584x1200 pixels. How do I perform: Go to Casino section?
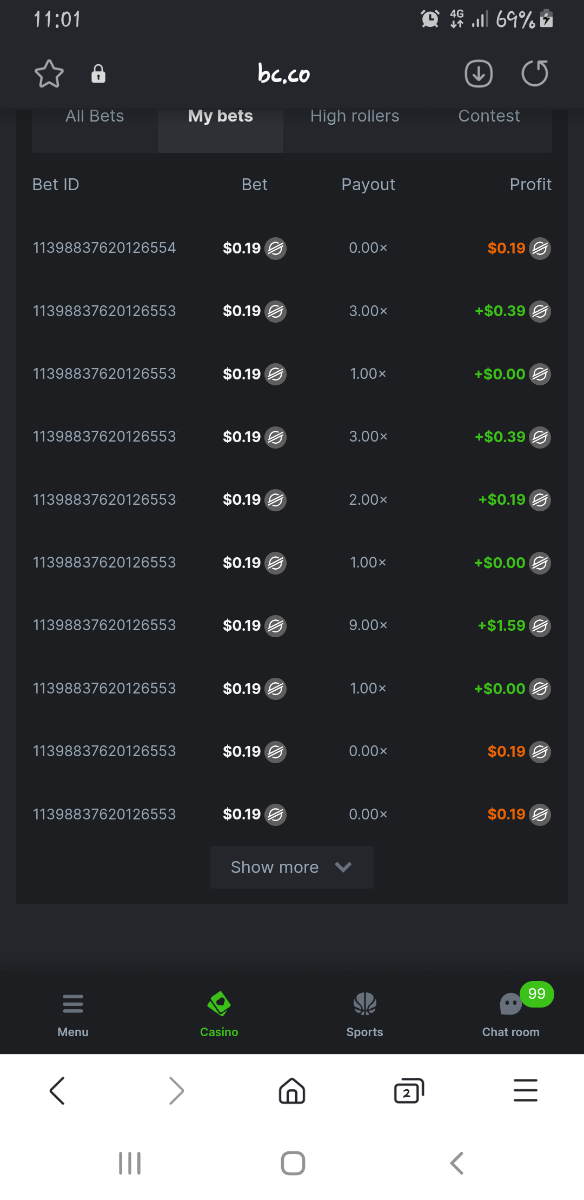[x=219, y=1014]
